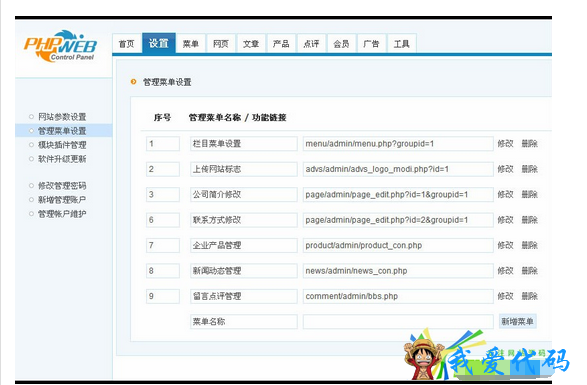Click the menu/admin/menu.php link field
The image size is (587, 385).
tap(398, 144)
